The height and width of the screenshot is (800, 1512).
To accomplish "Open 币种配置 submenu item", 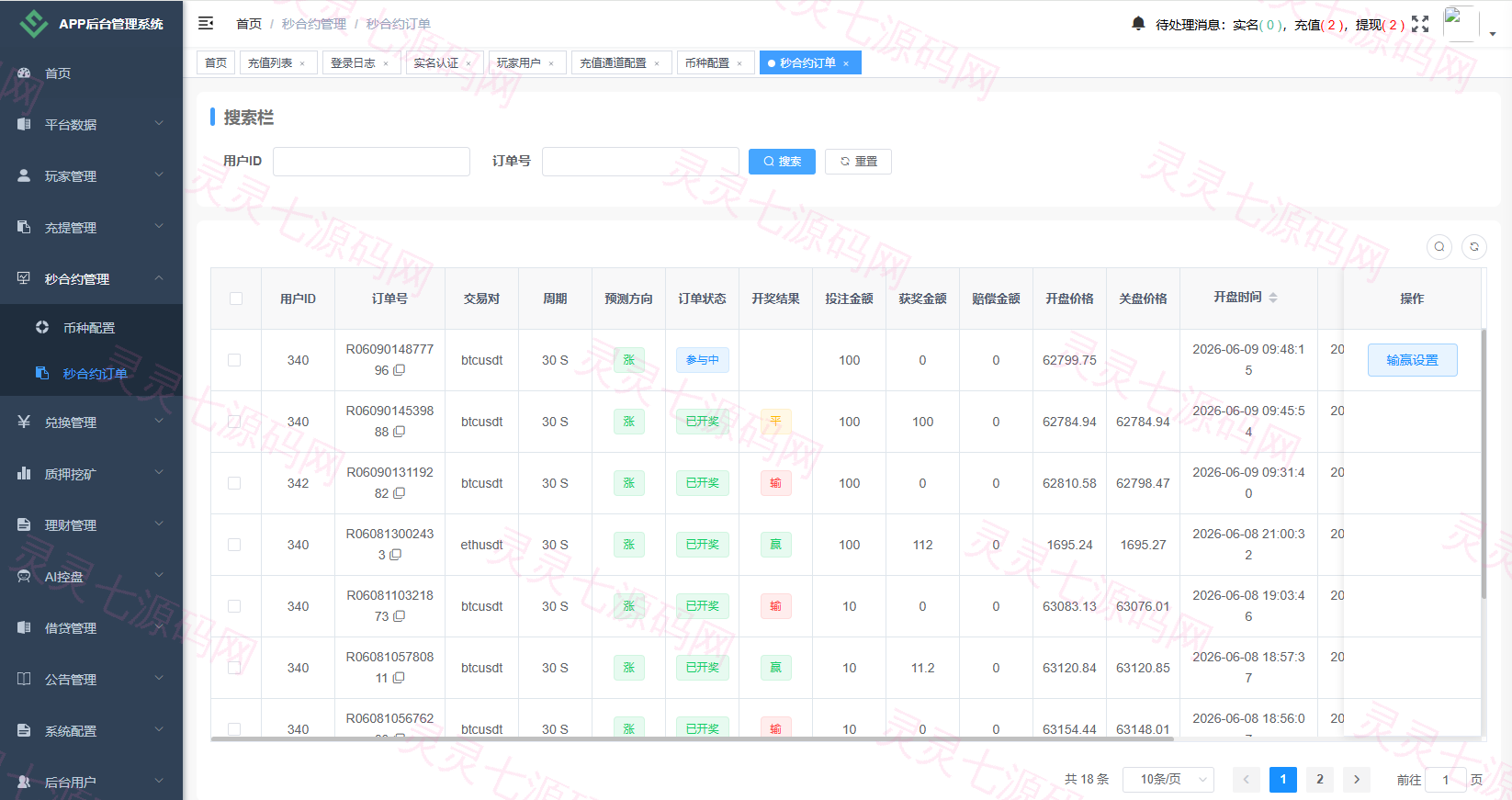I will 89,328.
